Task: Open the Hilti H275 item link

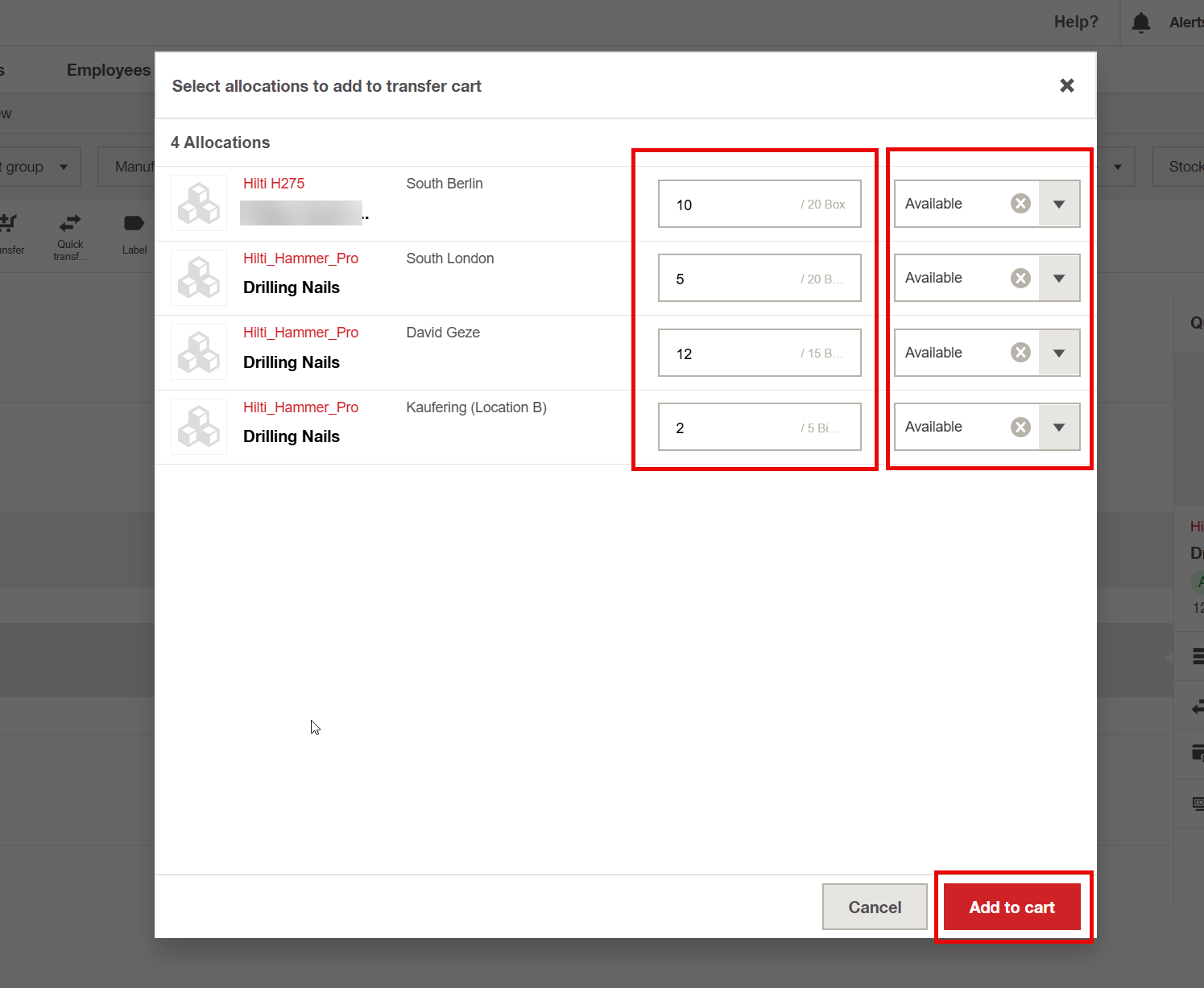Action: pyautogui.click(x=274, y=184)
